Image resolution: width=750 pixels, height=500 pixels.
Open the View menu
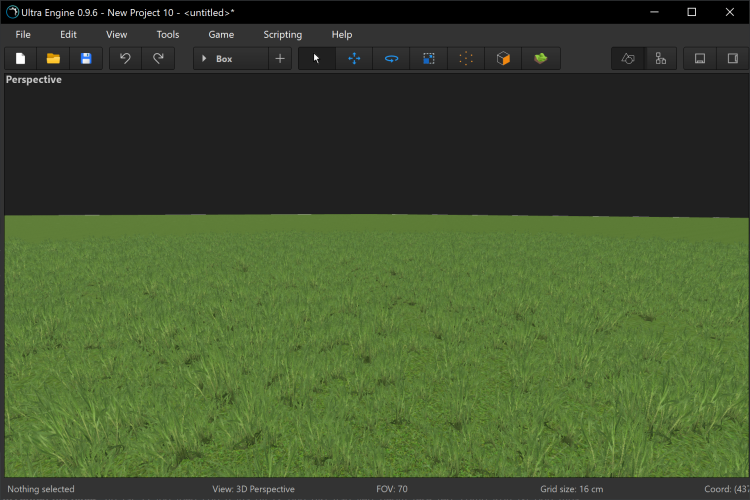pyautogui.click(x=117, y=34)
